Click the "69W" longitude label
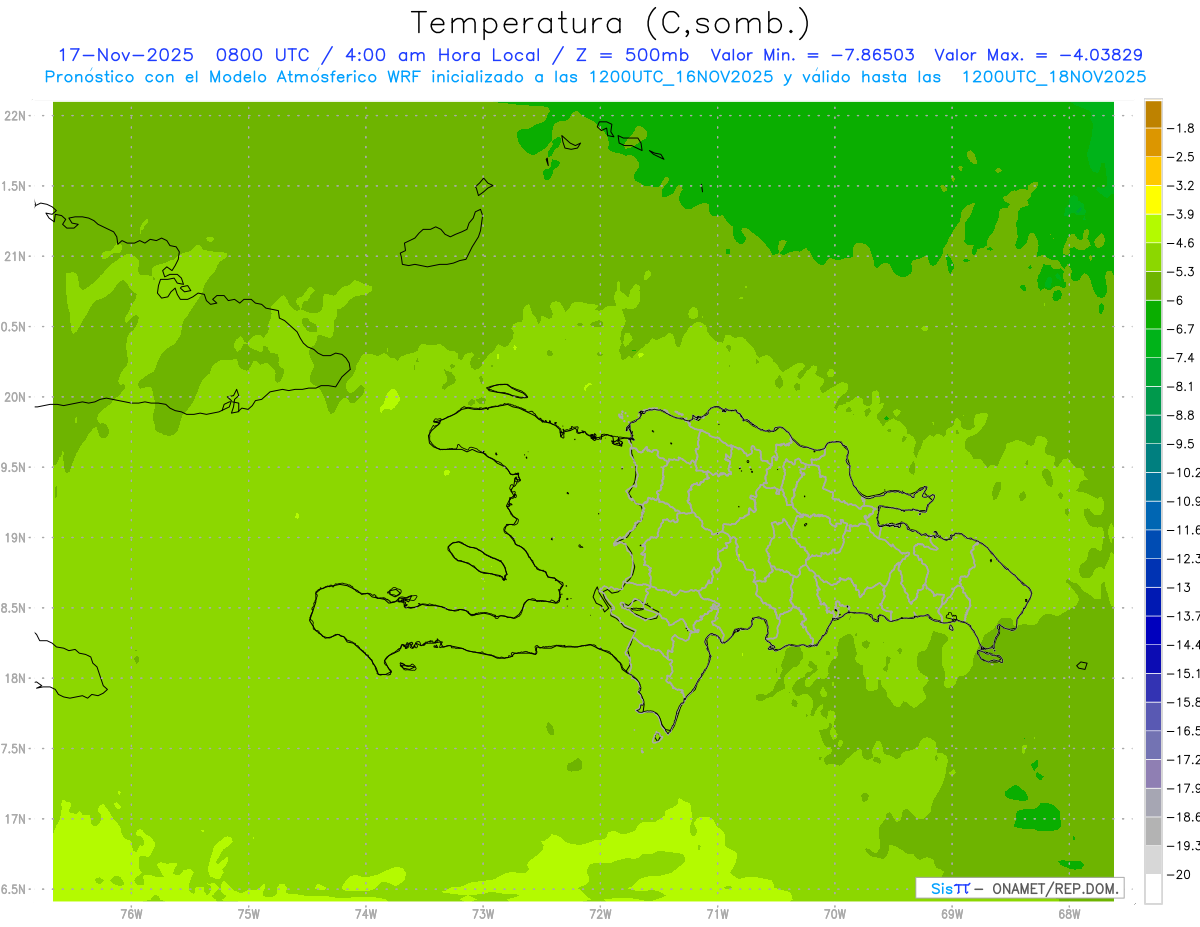 [952, 913]
